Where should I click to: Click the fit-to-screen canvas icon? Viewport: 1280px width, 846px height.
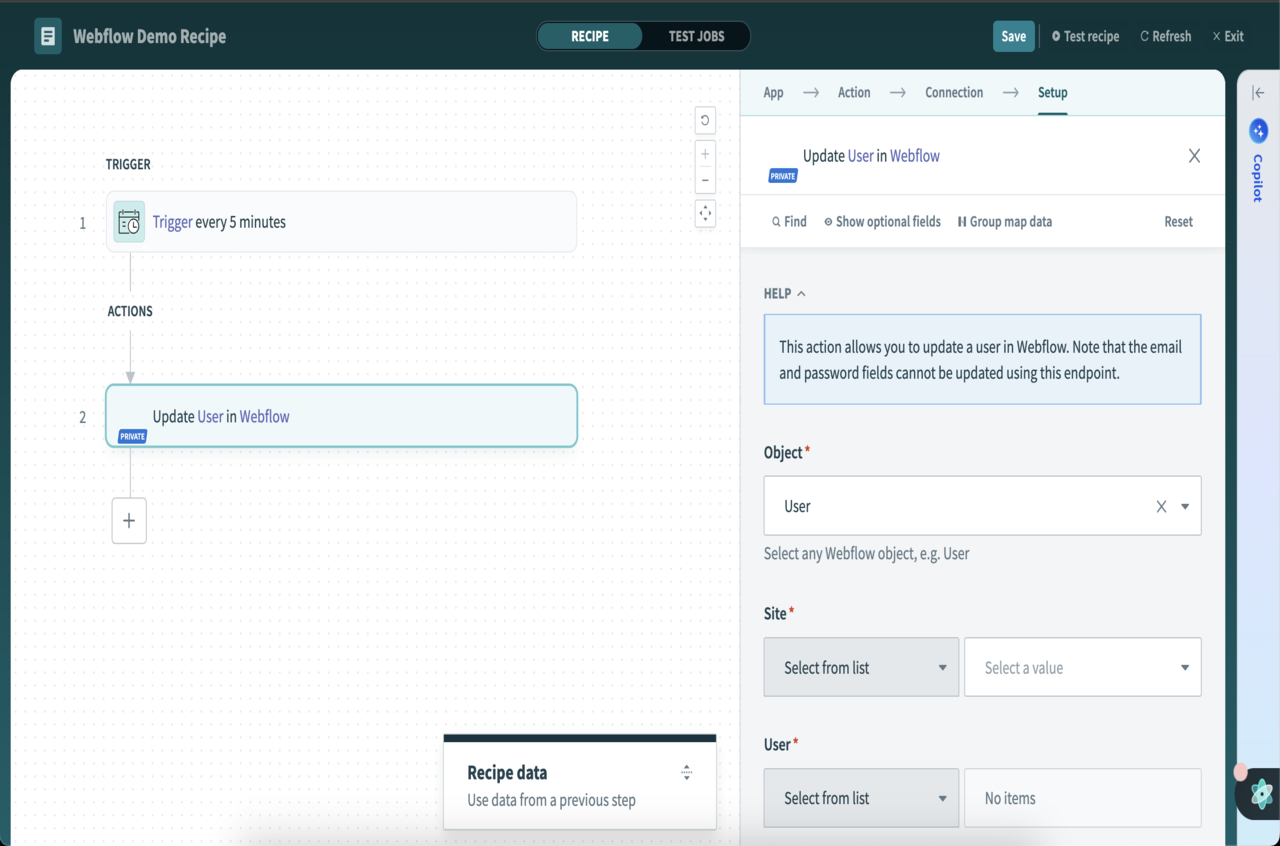coord(705,213)
